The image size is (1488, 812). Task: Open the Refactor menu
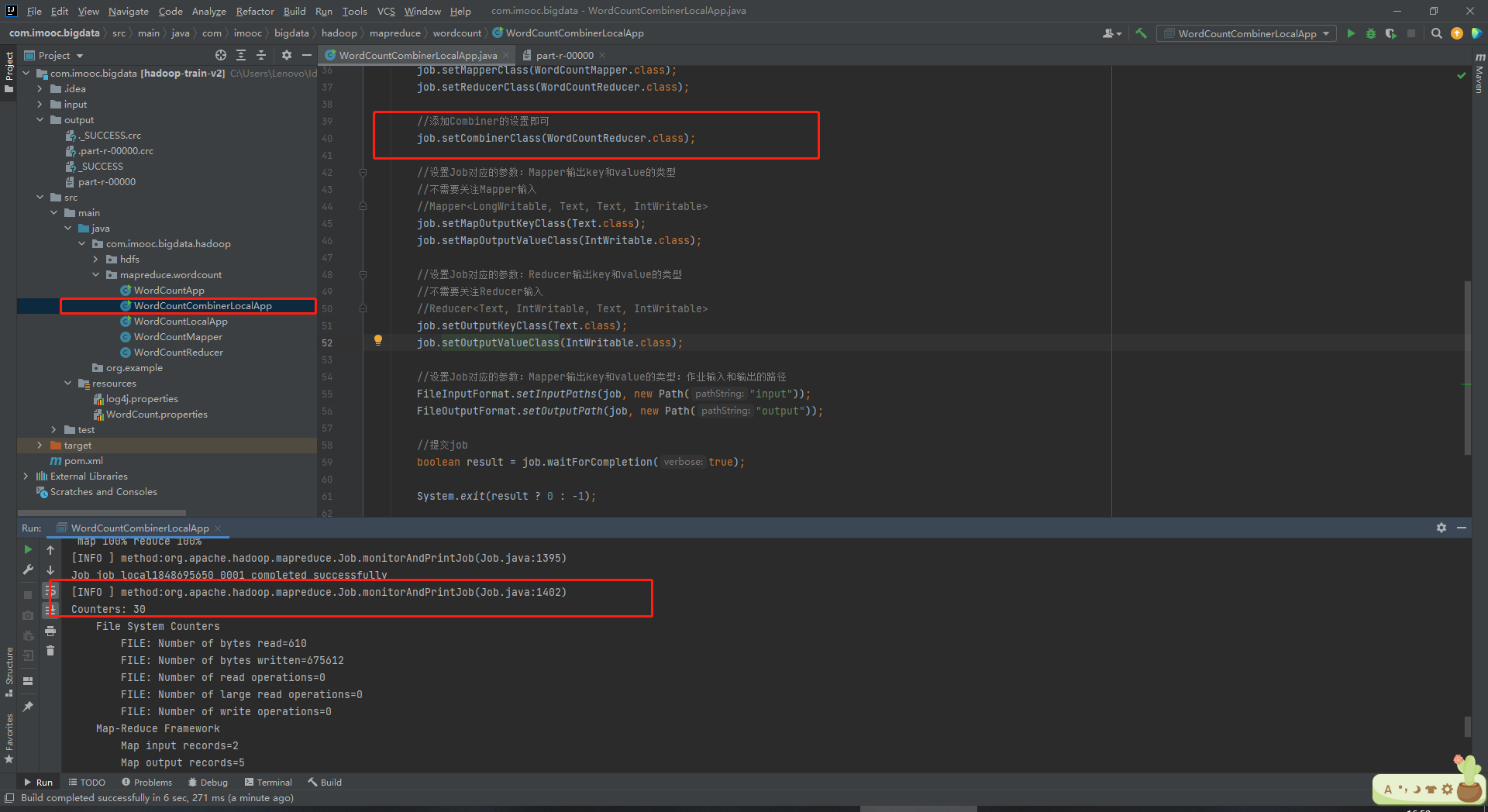[255, 11]
